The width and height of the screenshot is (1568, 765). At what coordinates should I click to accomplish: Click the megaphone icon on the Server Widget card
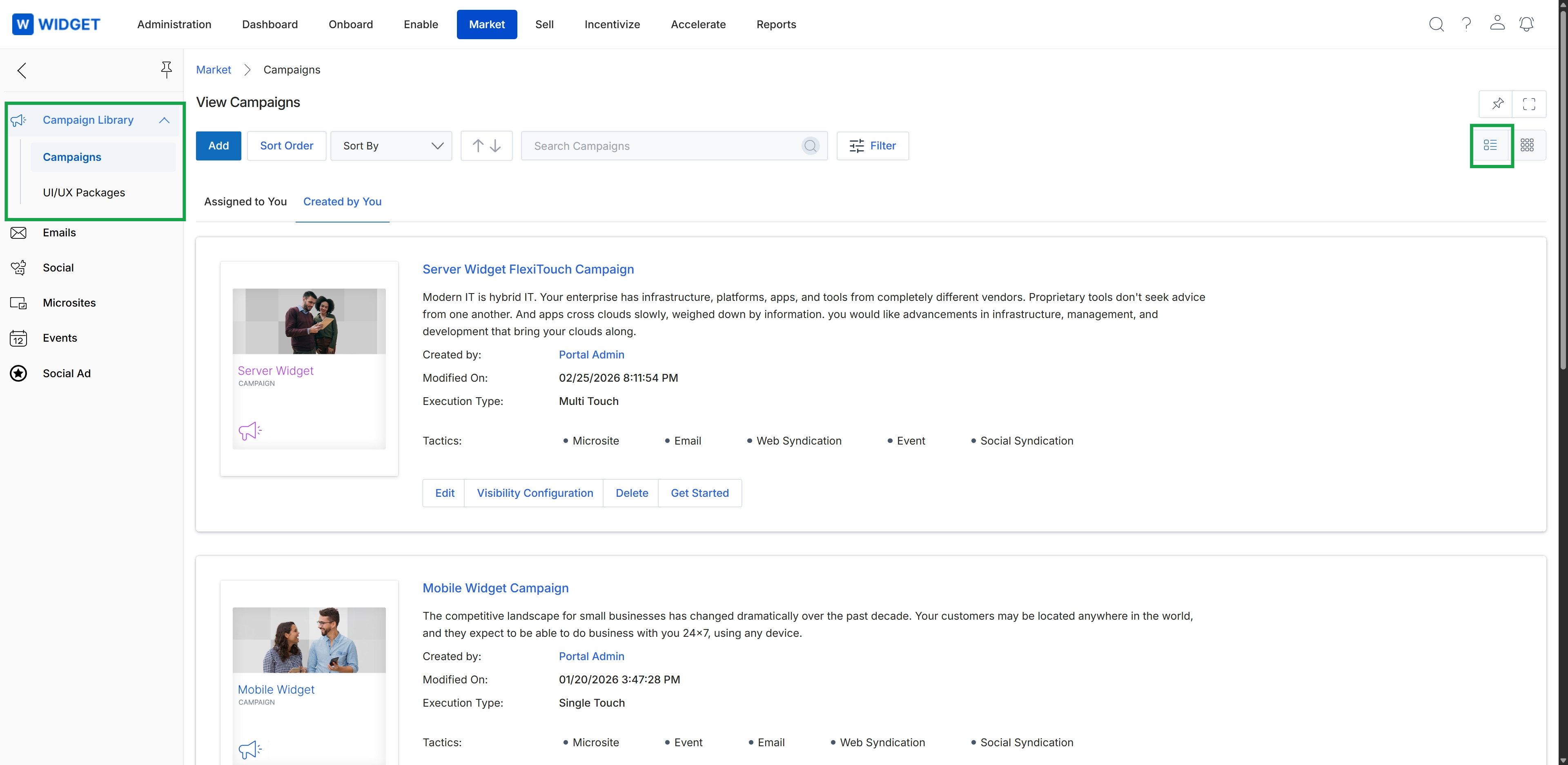250,431
